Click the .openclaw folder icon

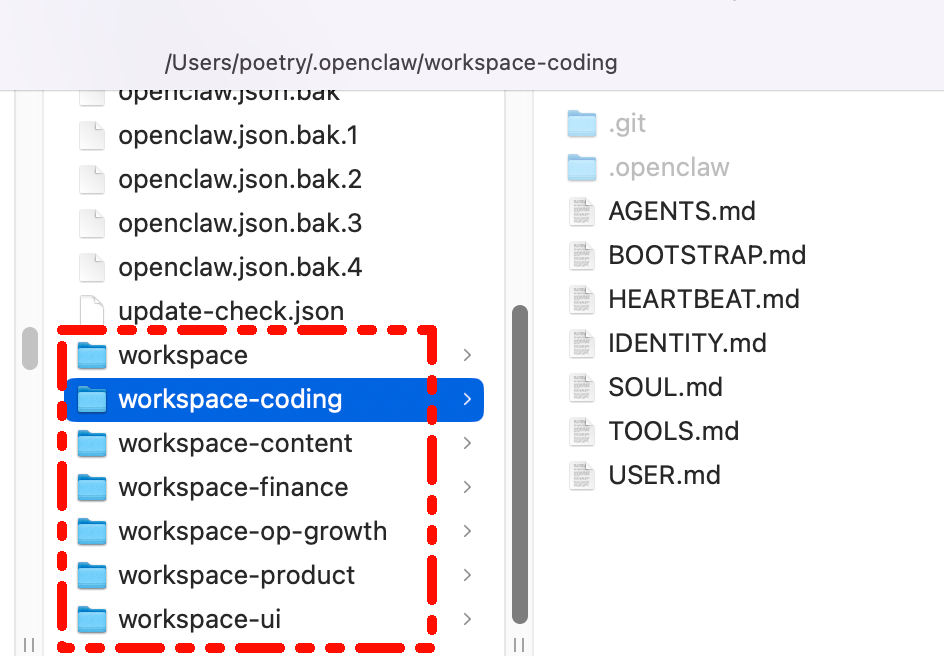[x=582, y=168]
